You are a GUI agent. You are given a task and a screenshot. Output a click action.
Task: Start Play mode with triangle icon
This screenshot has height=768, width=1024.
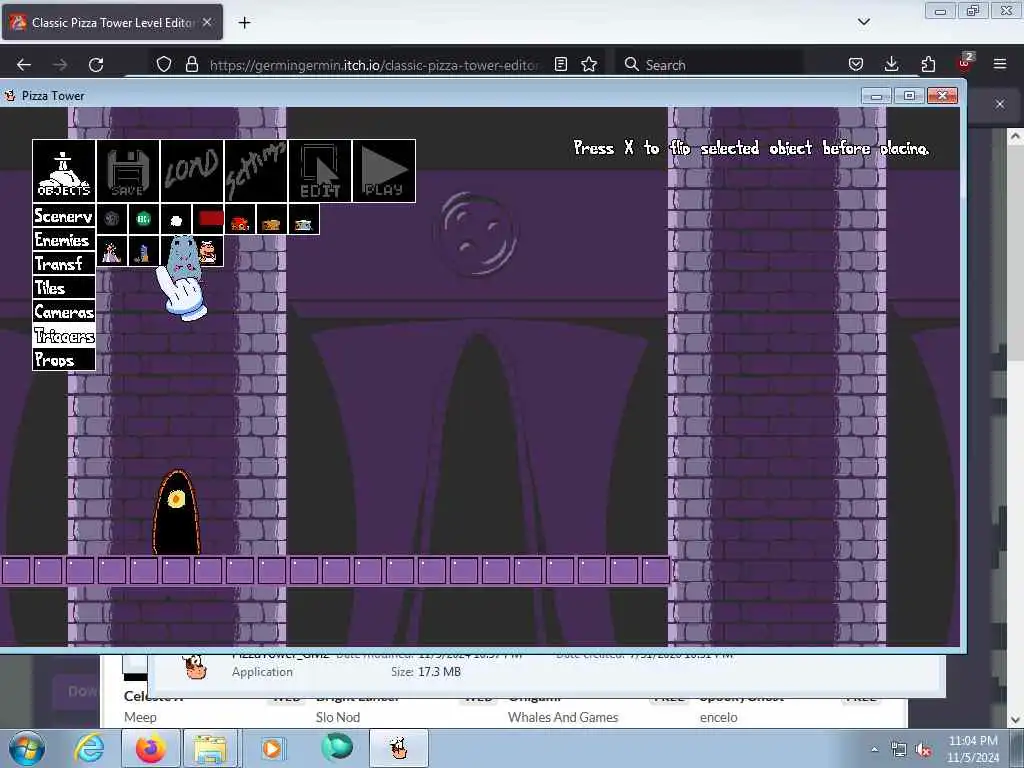[384, 171]
